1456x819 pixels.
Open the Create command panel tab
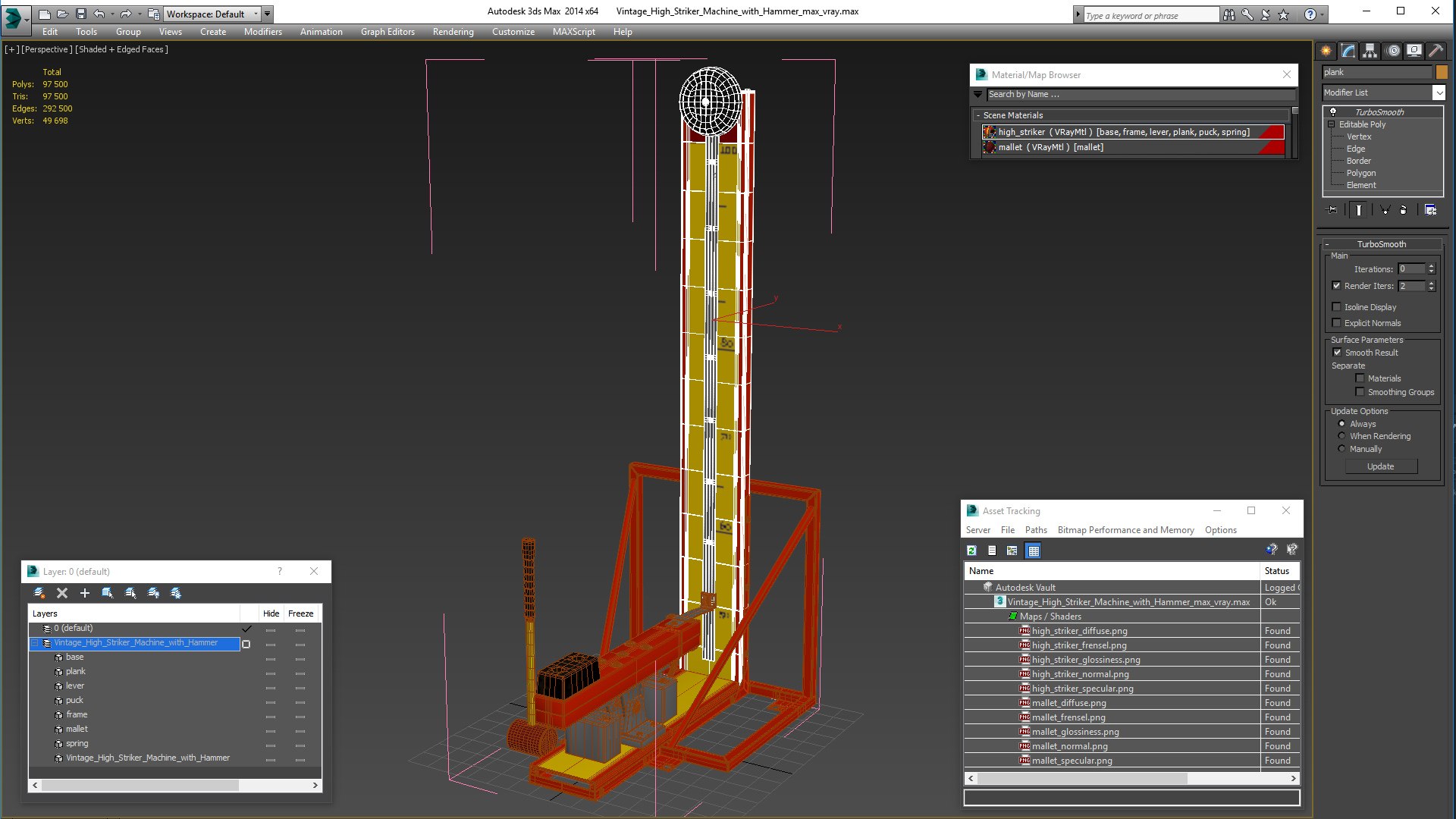coord(1326,51)
